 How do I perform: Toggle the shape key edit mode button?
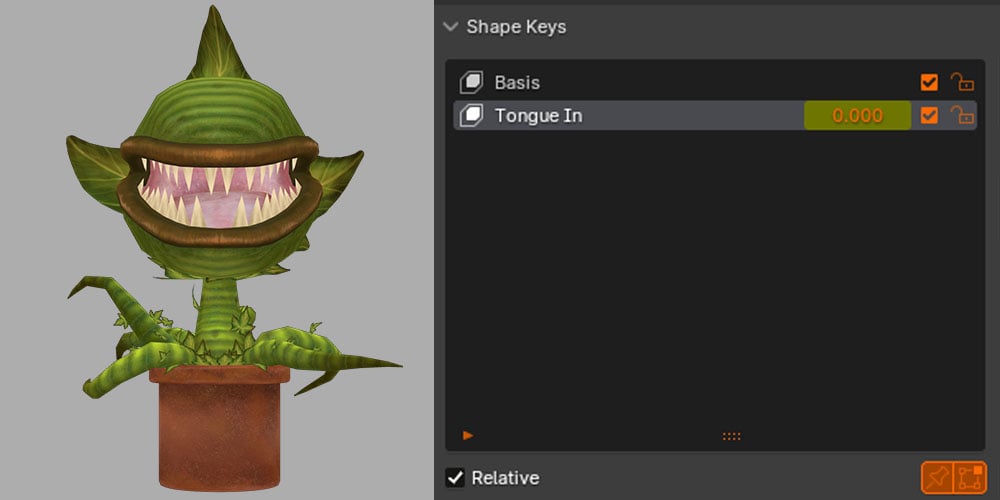tap(969, 478)
